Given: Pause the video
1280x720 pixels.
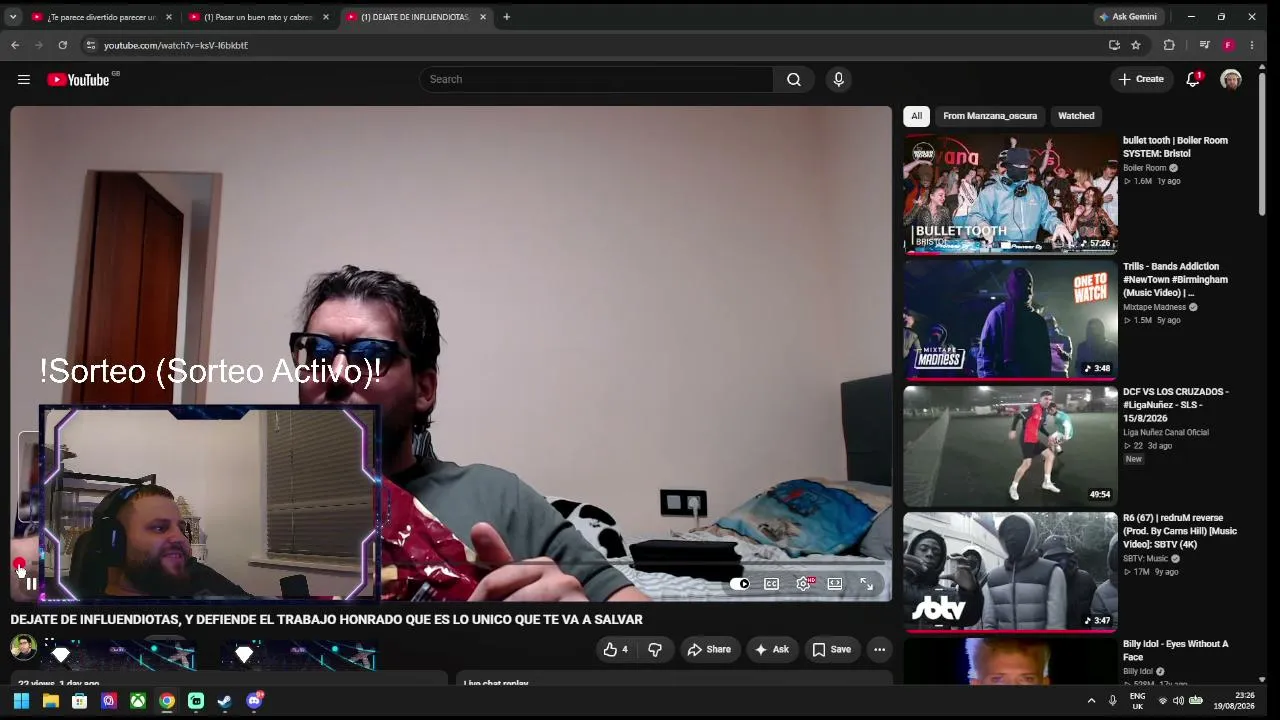Looking at the screenshot, I should [31, 584].
